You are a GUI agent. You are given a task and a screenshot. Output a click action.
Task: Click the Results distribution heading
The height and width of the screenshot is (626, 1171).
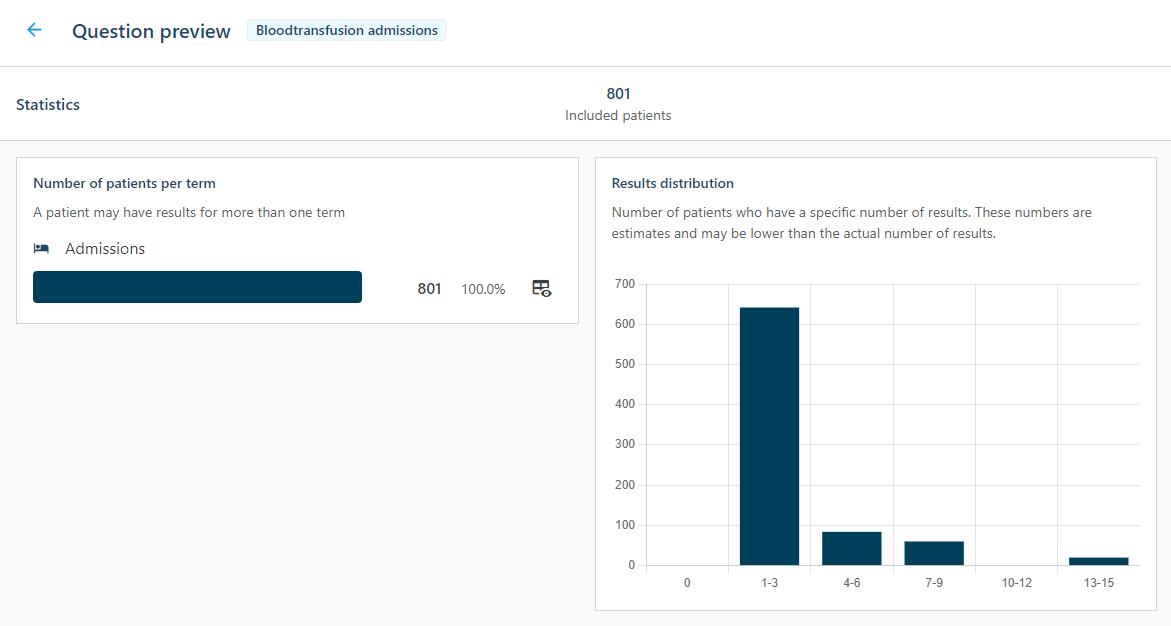tap(672, 184)
